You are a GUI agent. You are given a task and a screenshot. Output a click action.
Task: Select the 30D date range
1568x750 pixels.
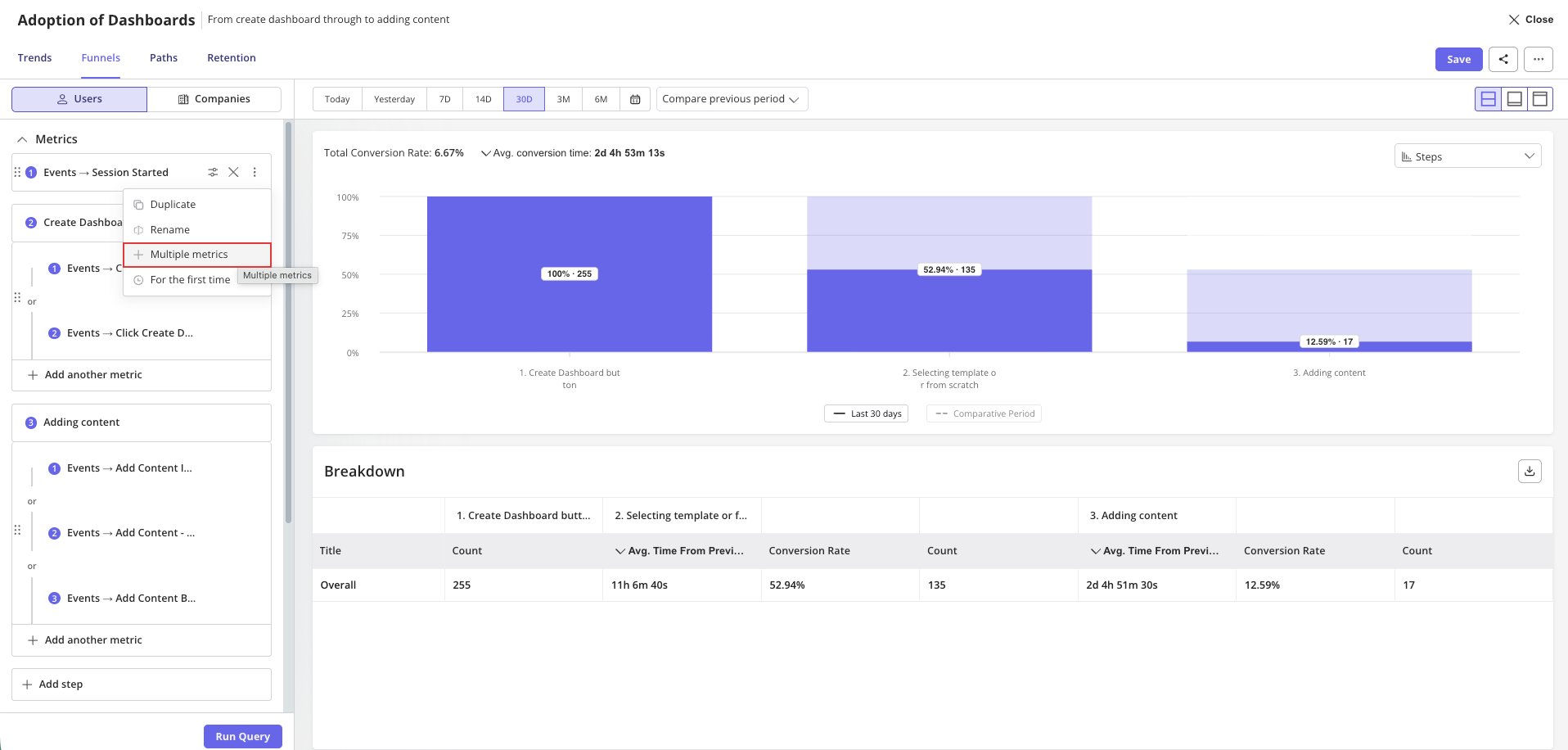coord(524,99)
